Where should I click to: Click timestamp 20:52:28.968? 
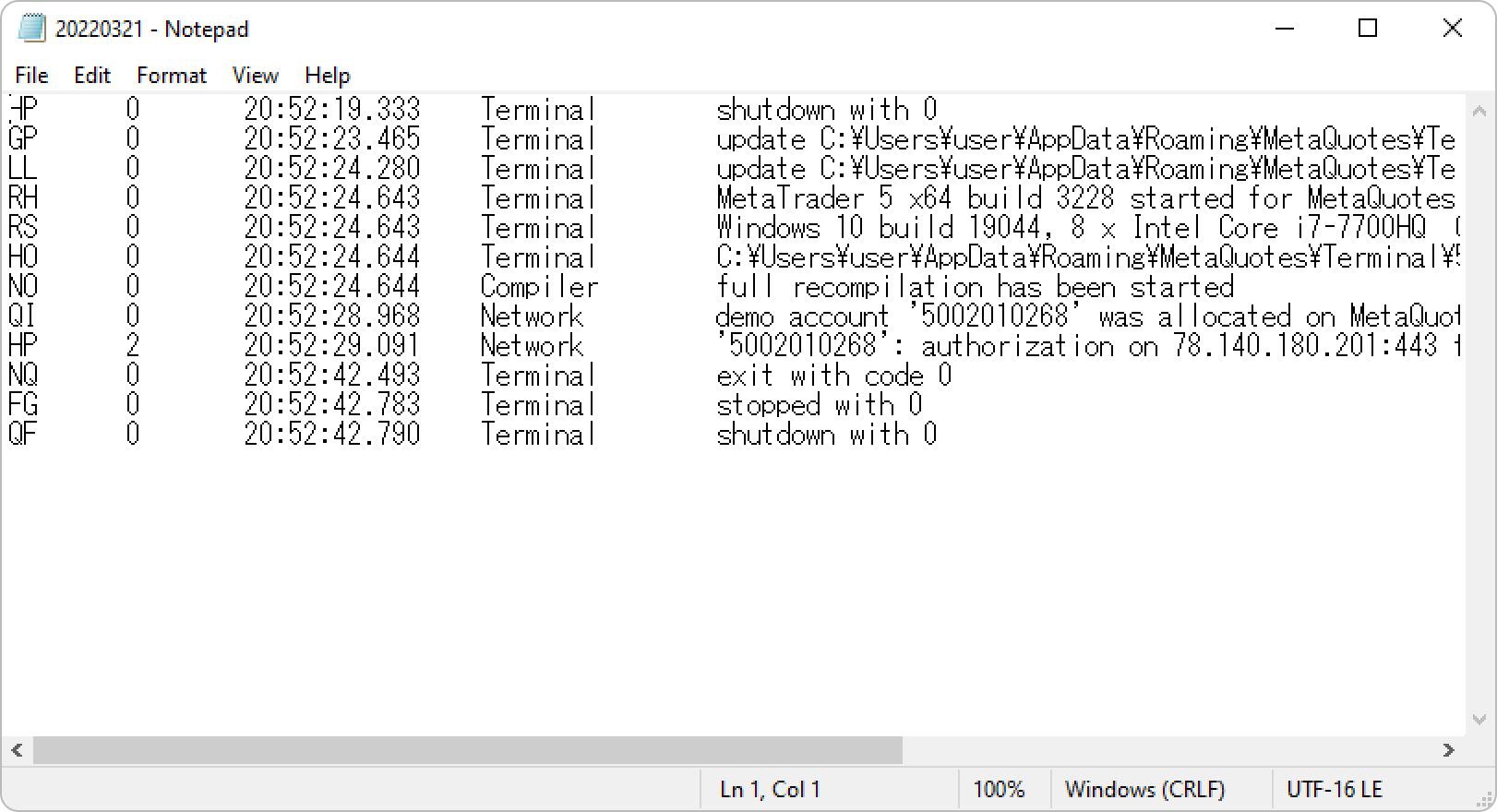332,316
